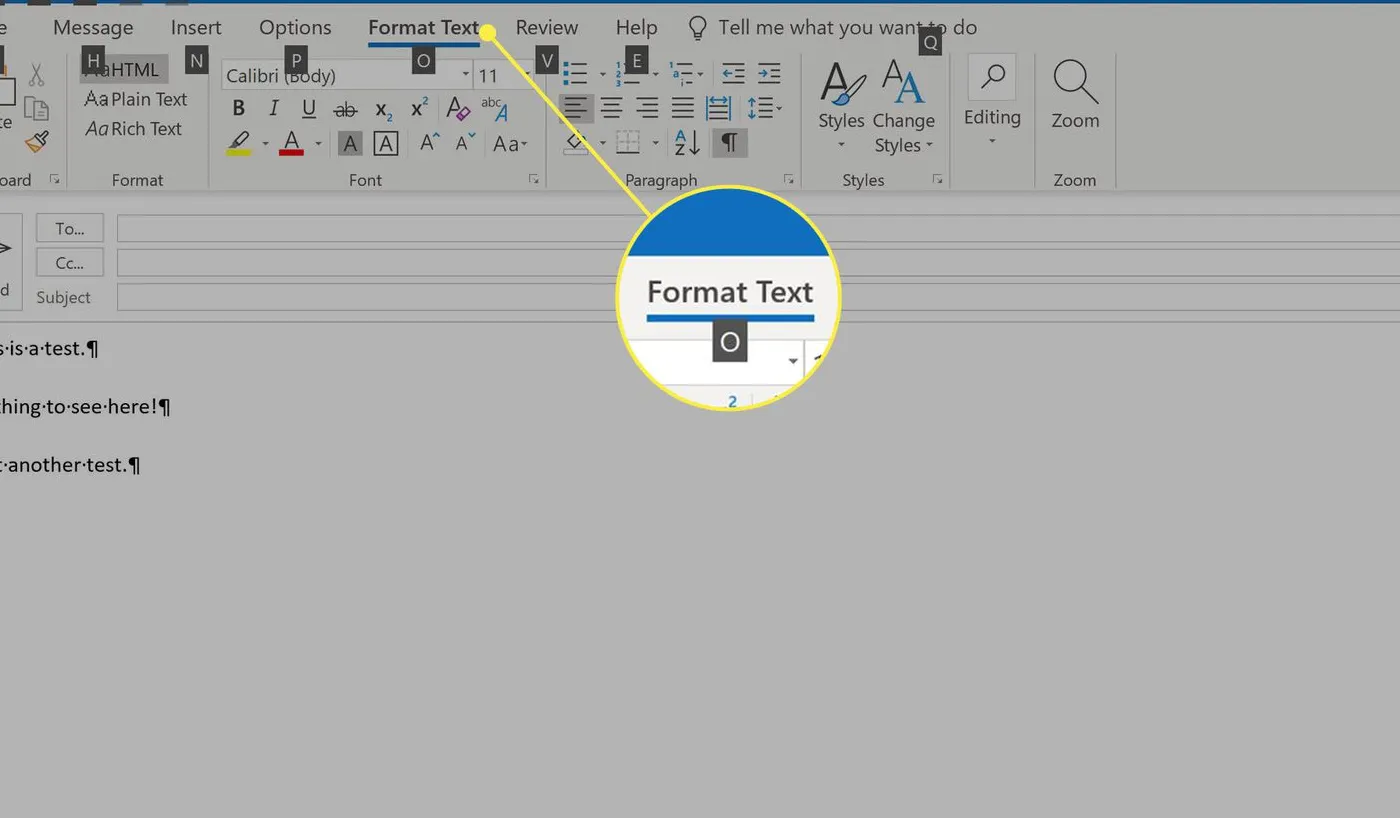Switch to the Review ribbon tab
1400x818 pixels.
(546, 27)
